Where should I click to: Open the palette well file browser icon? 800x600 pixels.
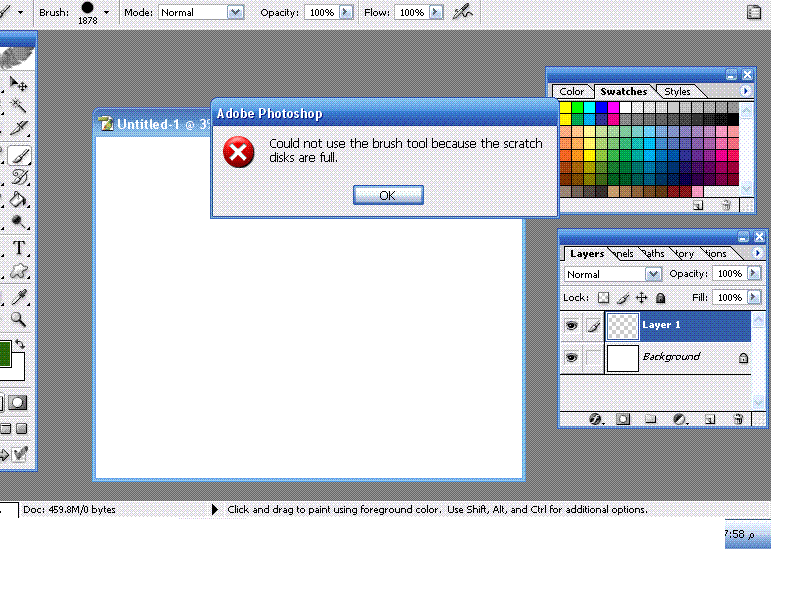(754, 12)
